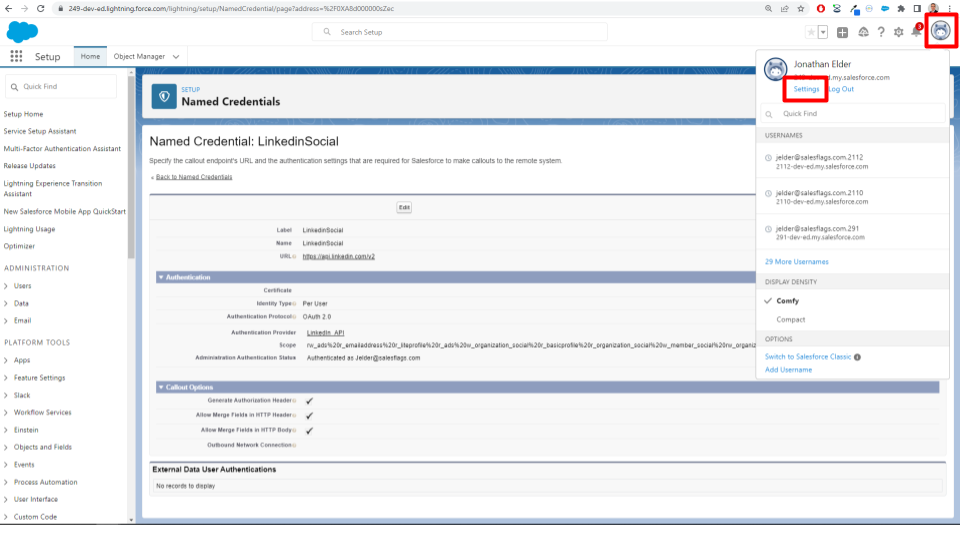Select Comfy display density
This screenshot has height=540, width=960.
point(787,301)
